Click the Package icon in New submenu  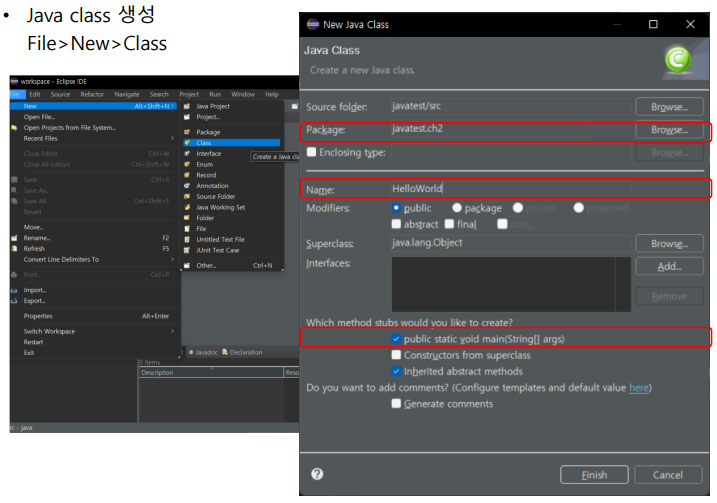coord(187,132)
